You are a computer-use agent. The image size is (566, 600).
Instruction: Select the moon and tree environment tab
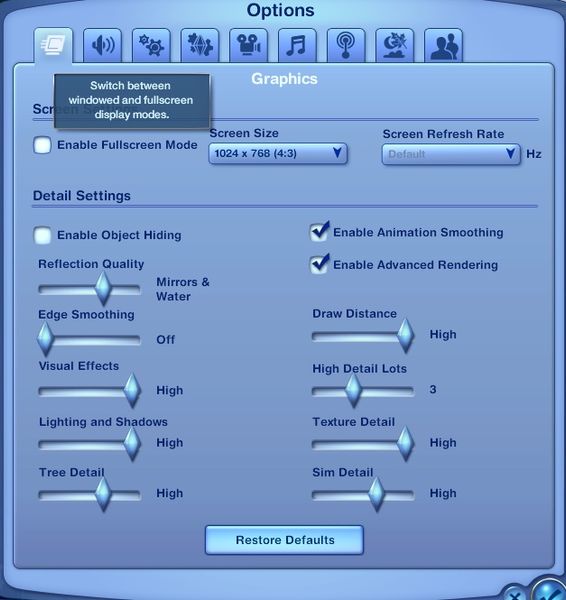tap(395, 45)
